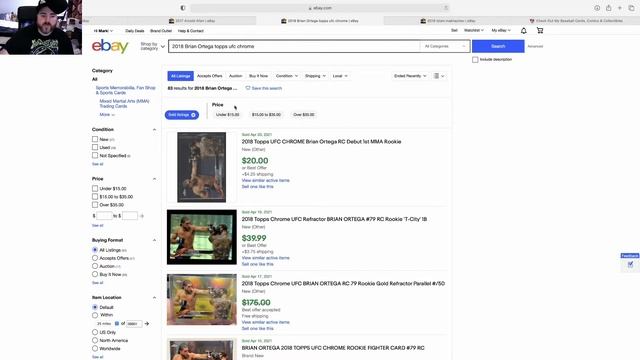
Task: Collapse the Price sidebar section
Action: (154, 179)
